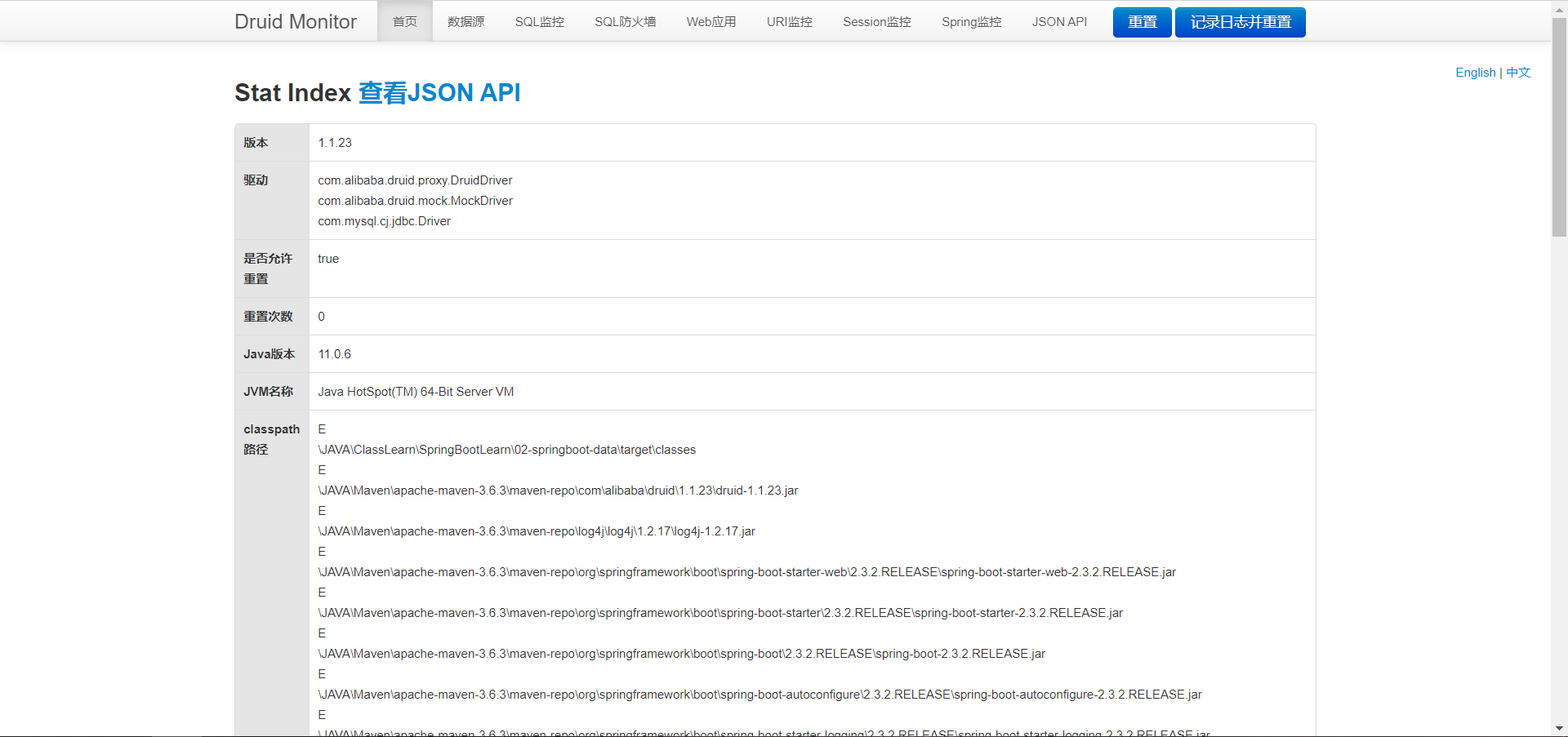Click the log4j-1.2.17.jar classpath entry

(537, 531)
